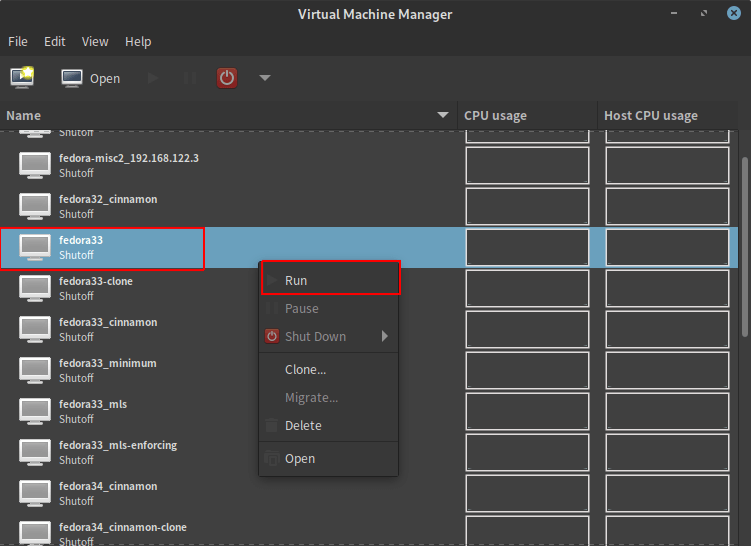Click the fedora33 monitor icon
The width and height of the screenshot is (751, 546).
pyautogui.click(x=35, y=248)
